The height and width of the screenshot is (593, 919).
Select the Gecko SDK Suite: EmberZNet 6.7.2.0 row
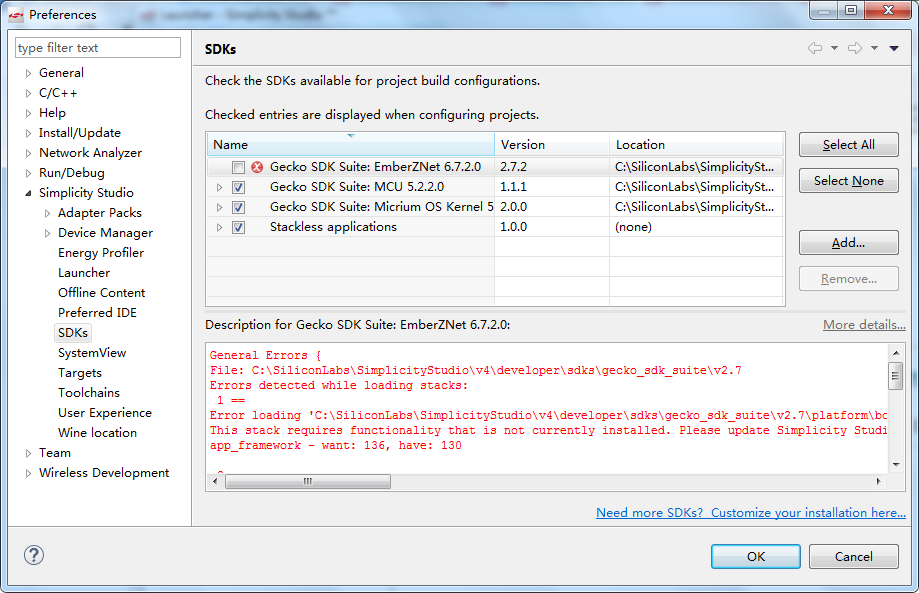[495, 167]
